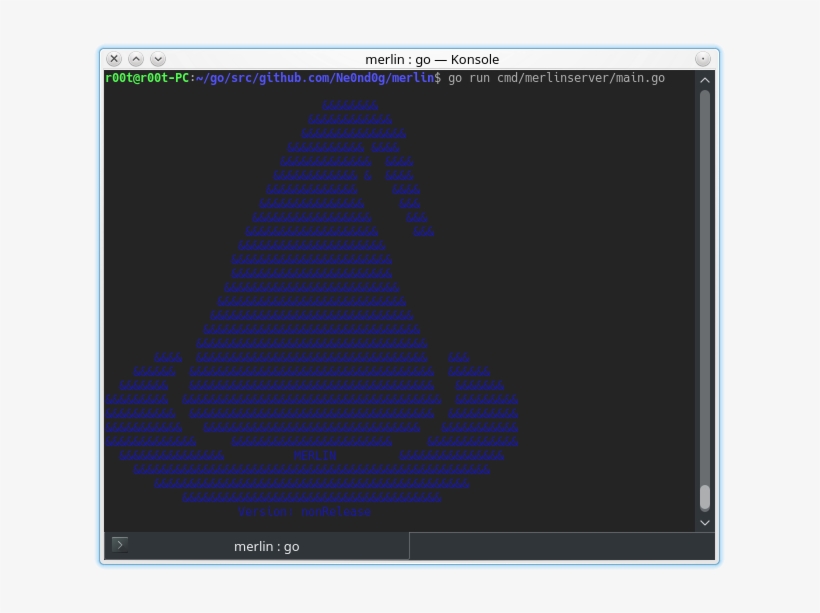This screenshot has width=820, height=613.
Task: Click the "merlin : go — Konsole" title bar
Action: tap(432, 60)
